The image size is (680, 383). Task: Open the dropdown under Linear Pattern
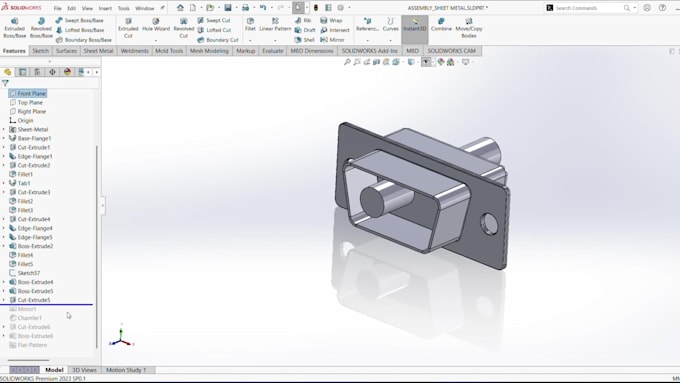275,40
